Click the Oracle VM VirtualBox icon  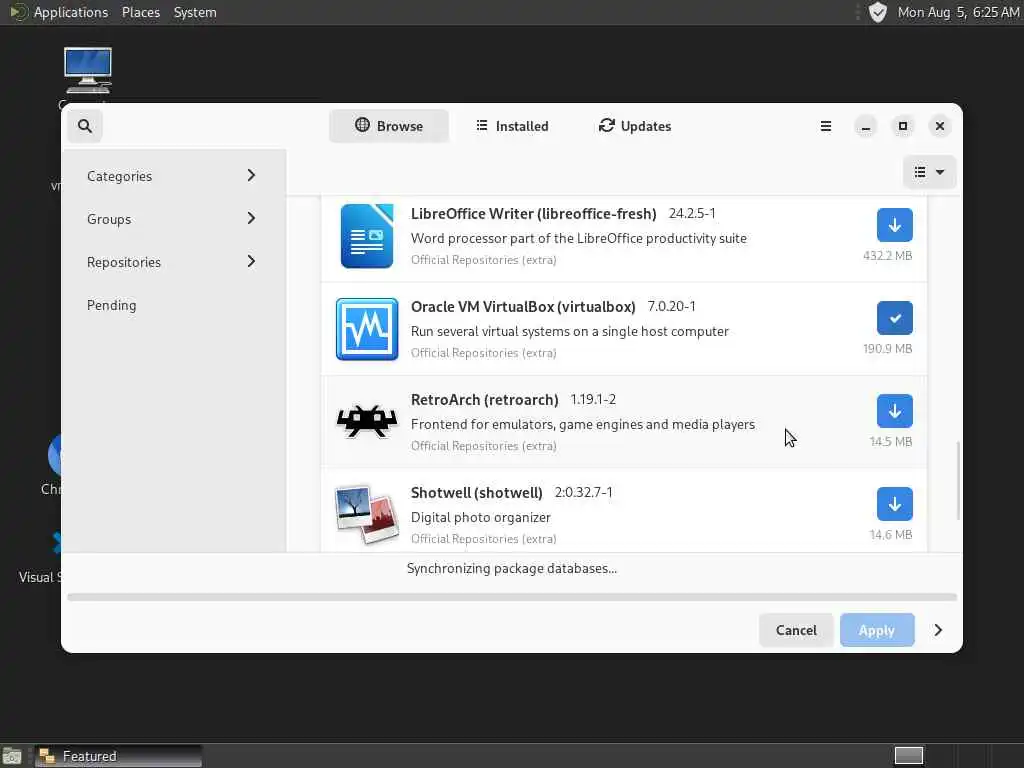coord(367,329)
